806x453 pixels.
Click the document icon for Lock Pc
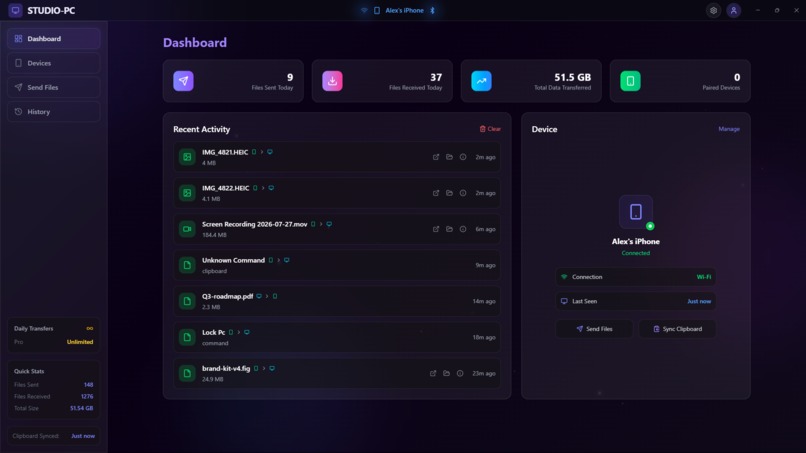[187, 337]
